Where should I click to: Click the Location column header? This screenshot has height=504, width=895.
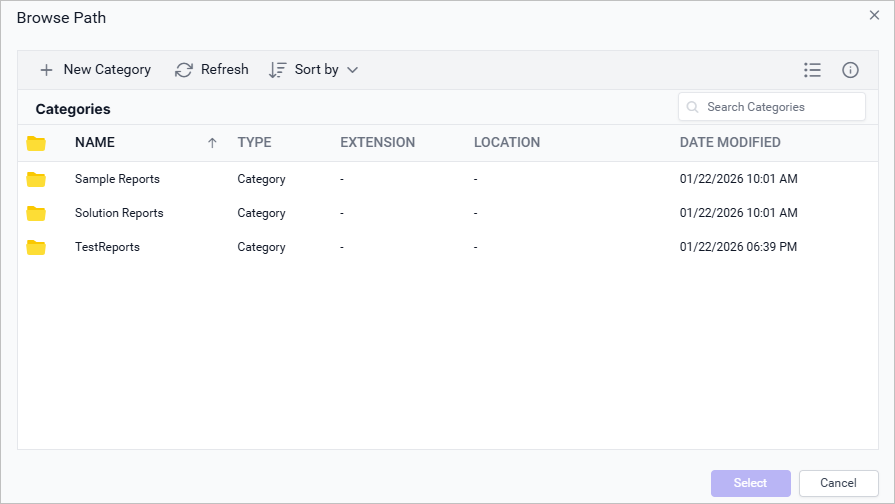(506, 143)
